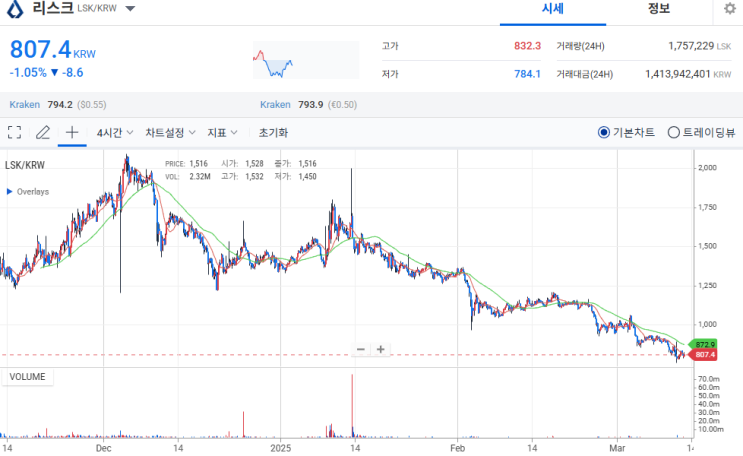The width and height of the screenshot is (743, 456).
Task: Click the Feb date axis label
Action: (x=457, y=448)
